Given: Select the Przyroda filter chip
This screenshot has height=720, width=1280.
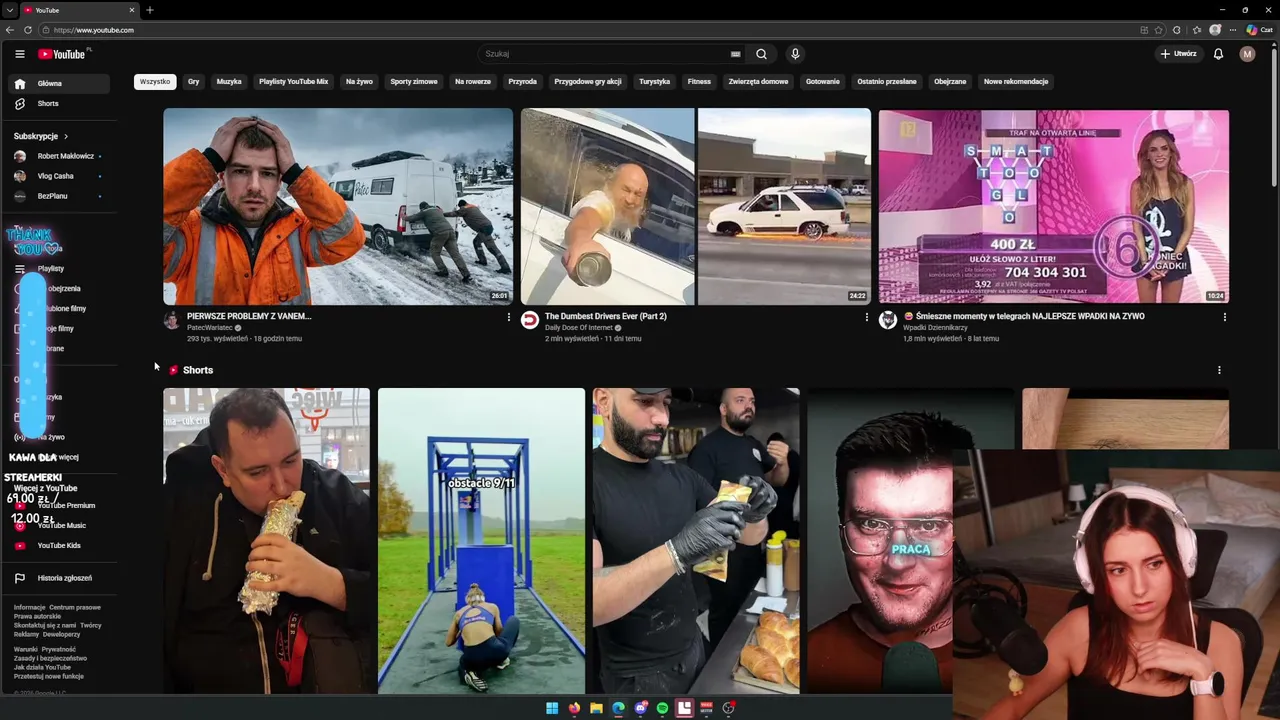Looking at the screenshot, I should click(523, 82).
